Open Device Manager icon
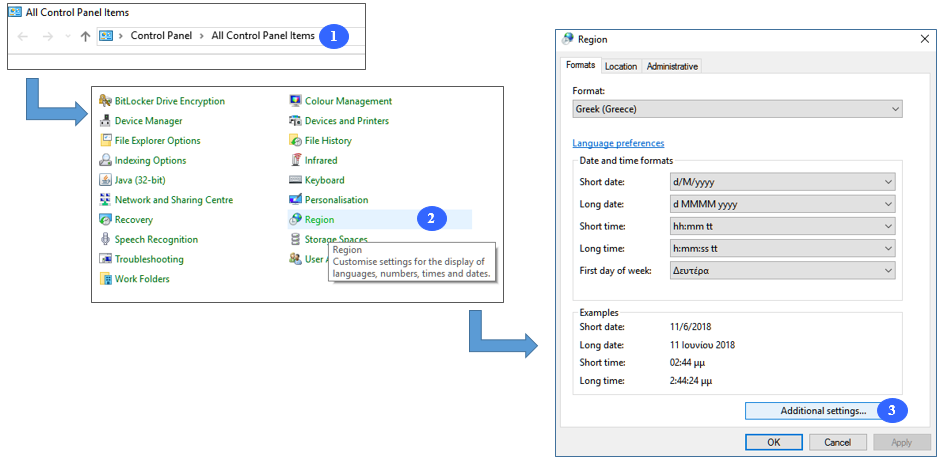The image size is (943, 464). pos(105,121)
